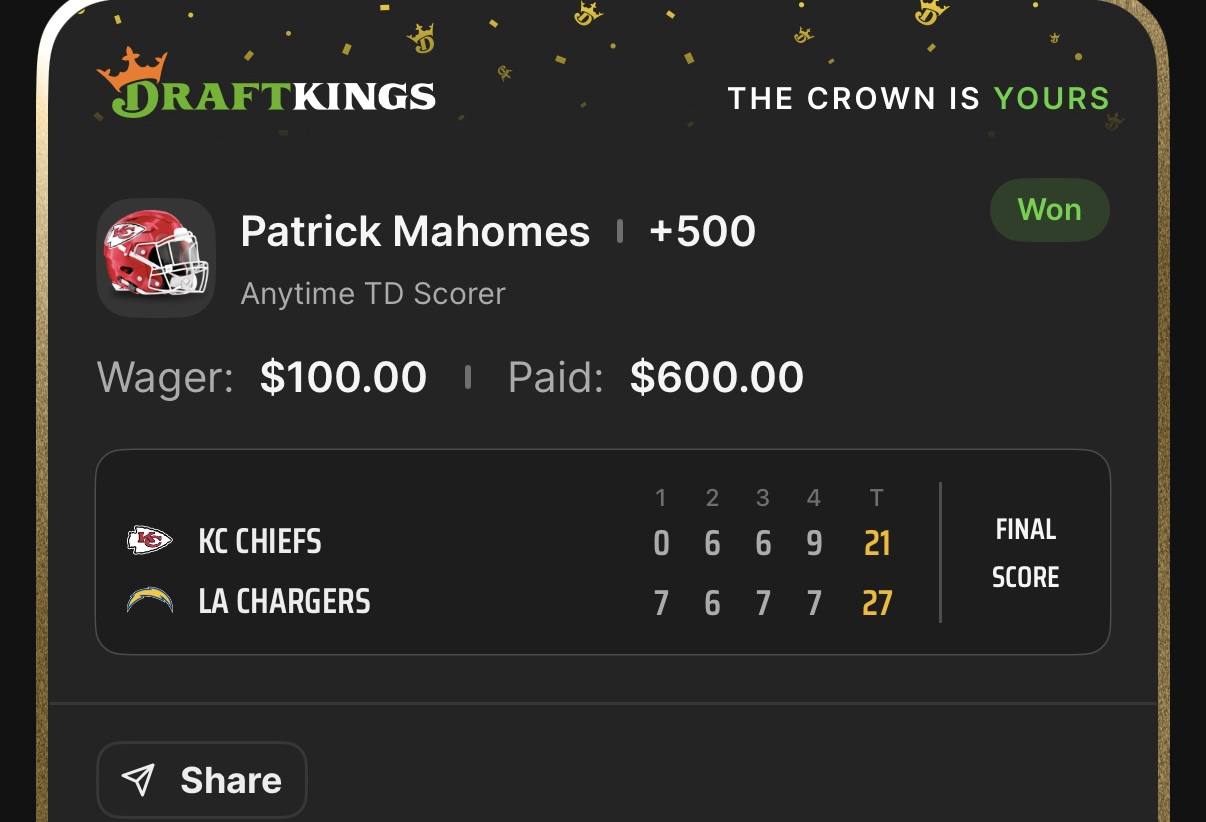Click the +500 odds value

pos(702,232)
